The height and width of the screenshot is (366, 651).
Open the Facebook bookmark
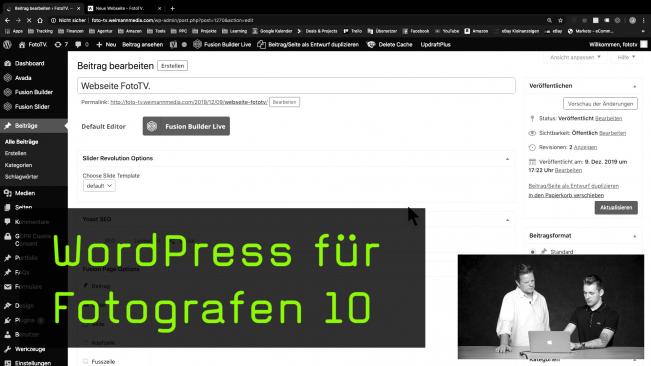(416, 31)
